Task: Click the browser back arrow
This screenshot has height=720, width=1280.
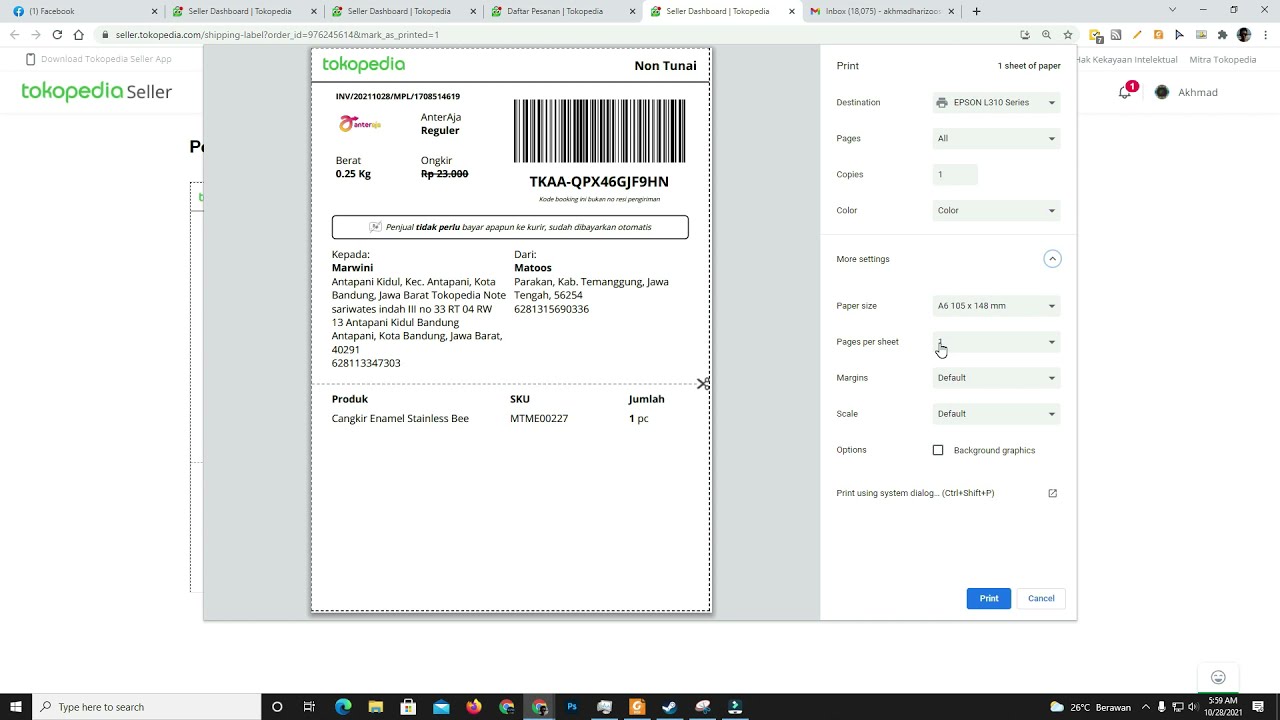Action: pos(14,34)
